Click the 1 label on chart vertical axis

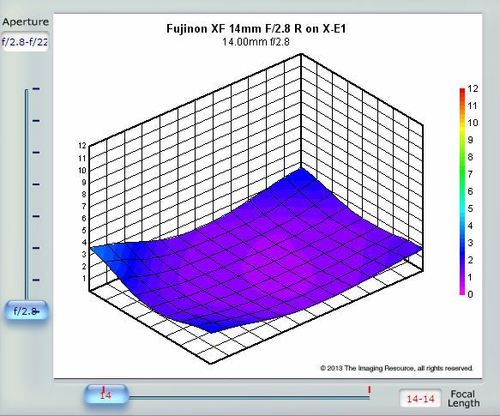coord(84,278)
